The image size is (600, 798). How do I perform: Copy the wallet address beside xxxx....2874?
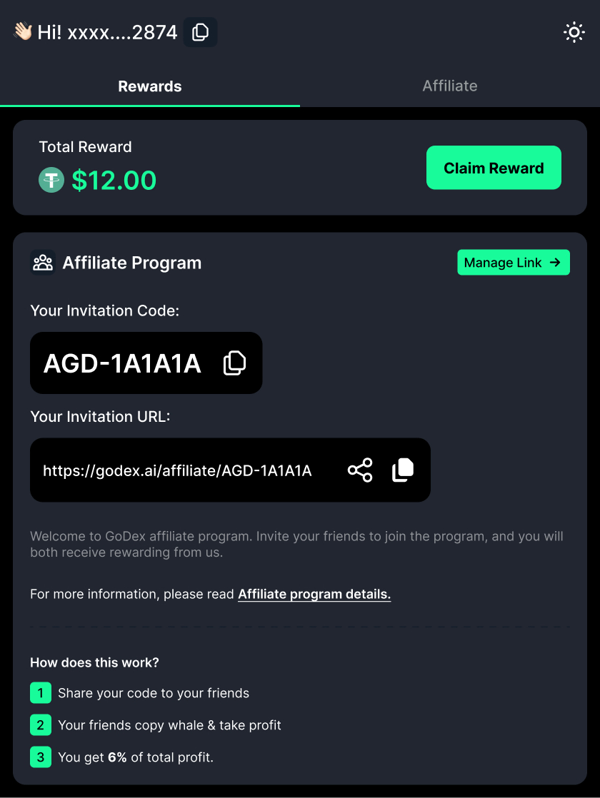200,32
